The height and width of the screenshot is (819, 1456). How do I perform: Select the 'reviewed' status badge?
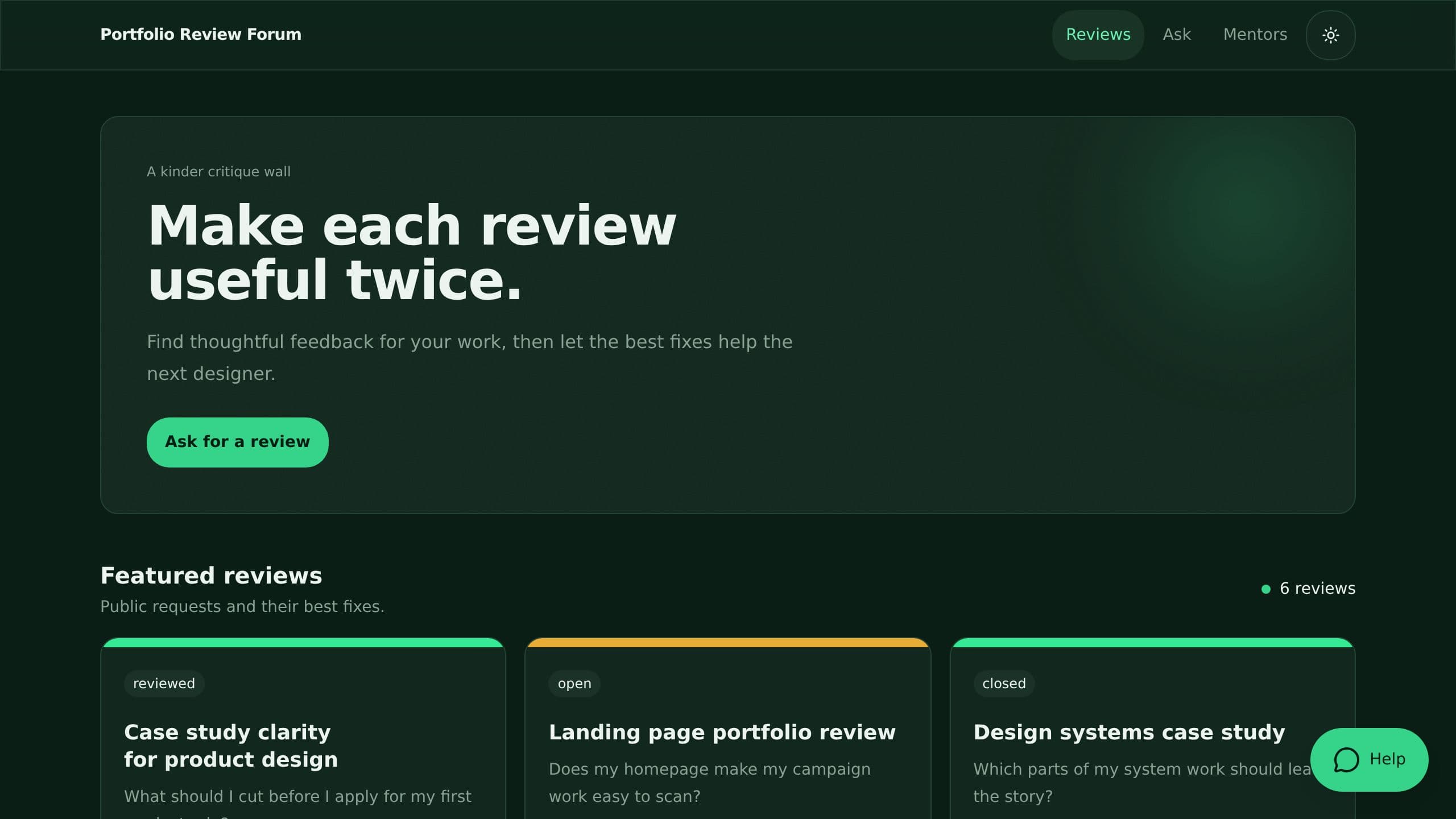[164, 683]
